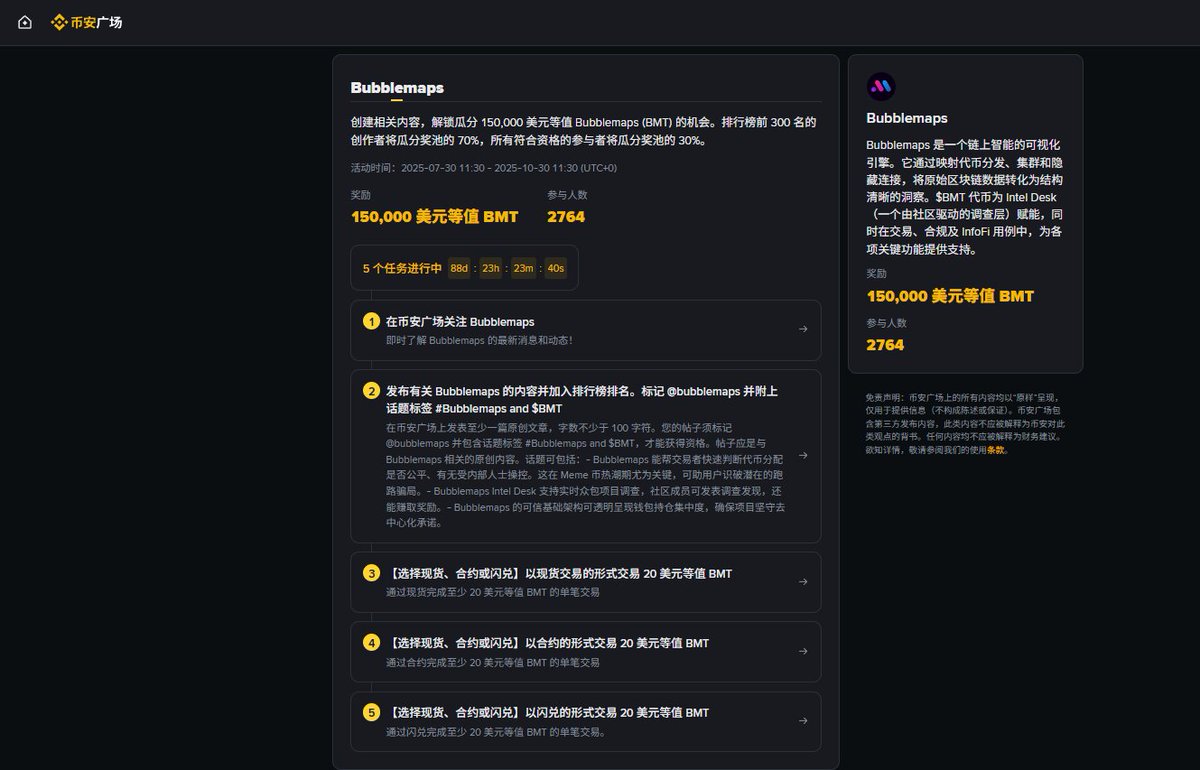Open the arrow for the 闪兑 trading task
The height and width of the screenshot is (770, 1200).
(x=802, y=721)
